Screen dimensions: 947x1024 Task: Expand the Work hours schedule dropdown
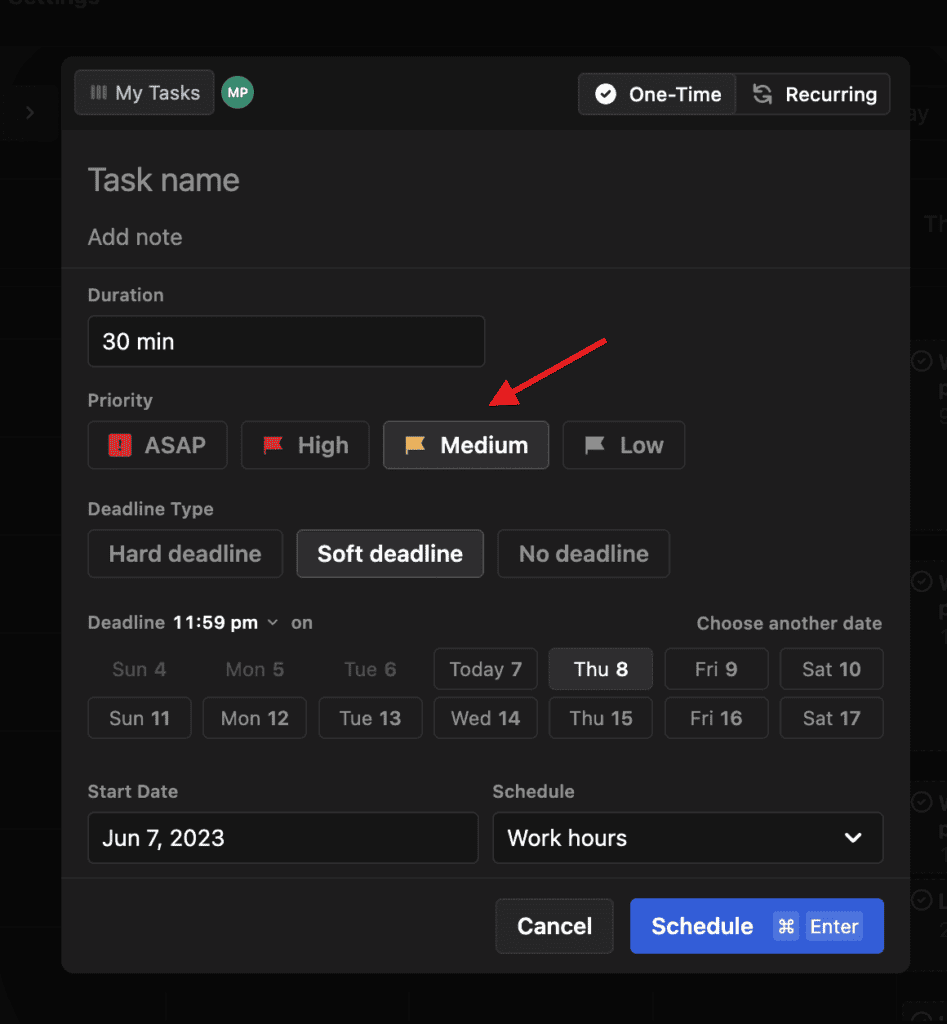click(x=688, y=838)
